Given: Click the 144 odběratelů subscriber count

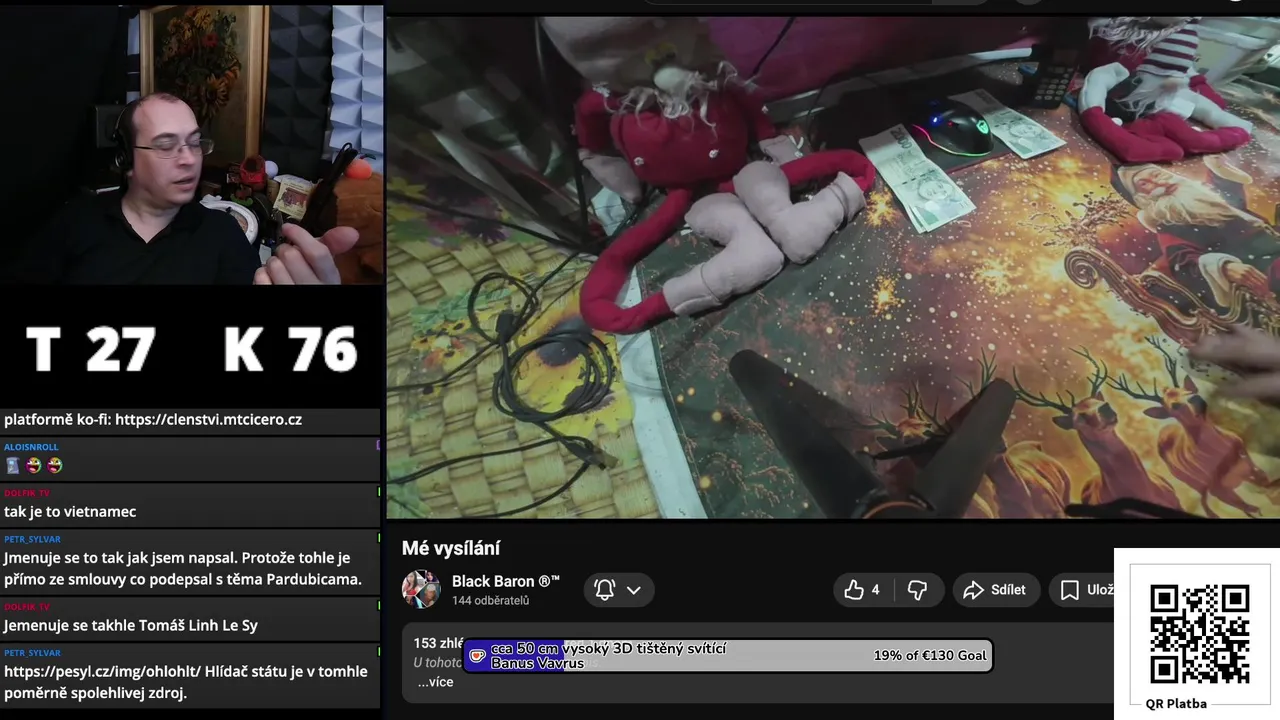Looking at the screenshot, I should (x=491, y=601).
